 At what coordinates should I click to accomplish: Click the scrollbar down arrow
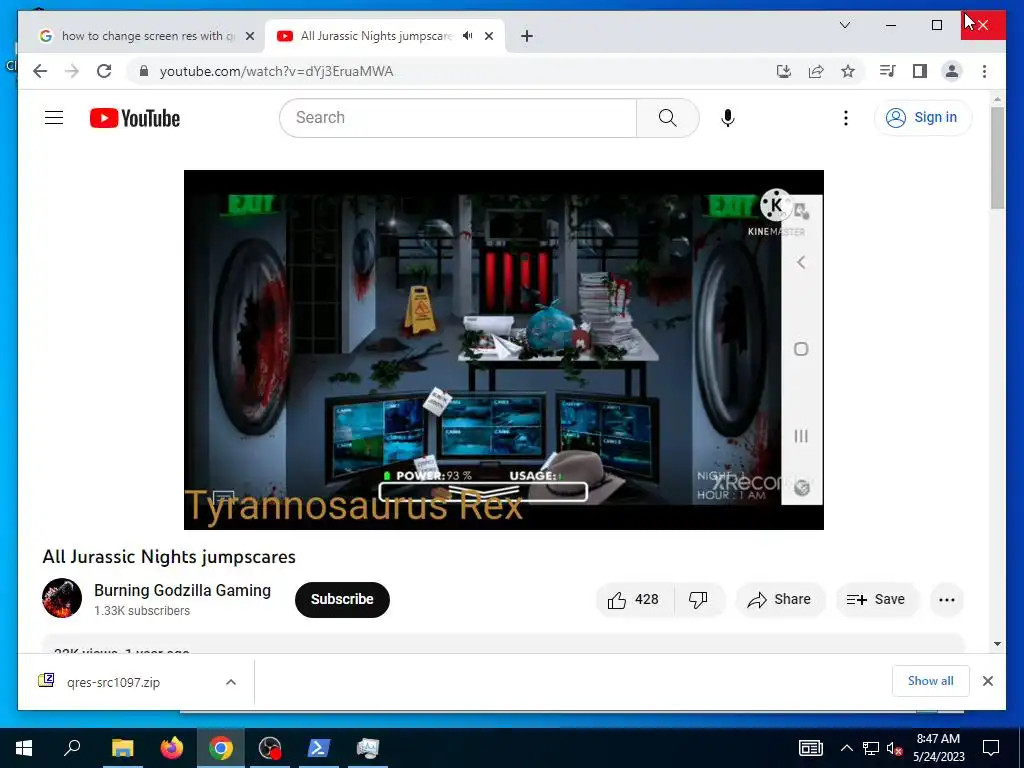[x=997, y=644]
